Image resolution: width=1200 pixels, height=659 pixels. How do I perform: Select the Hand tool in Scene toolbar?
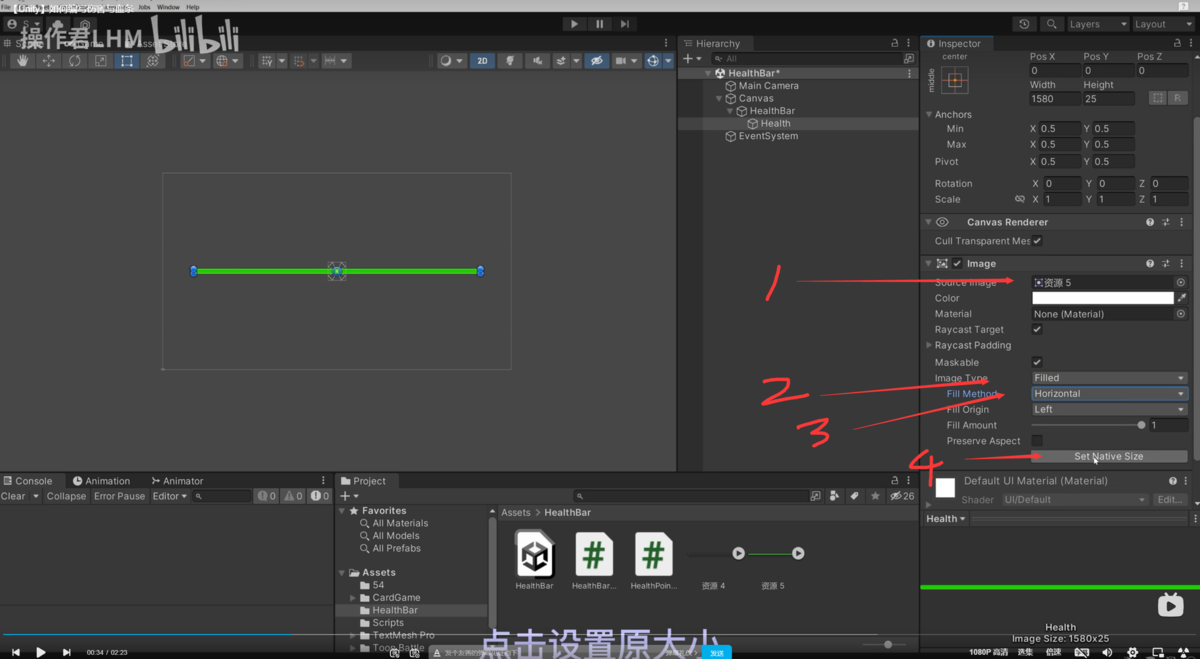(22, 61)
